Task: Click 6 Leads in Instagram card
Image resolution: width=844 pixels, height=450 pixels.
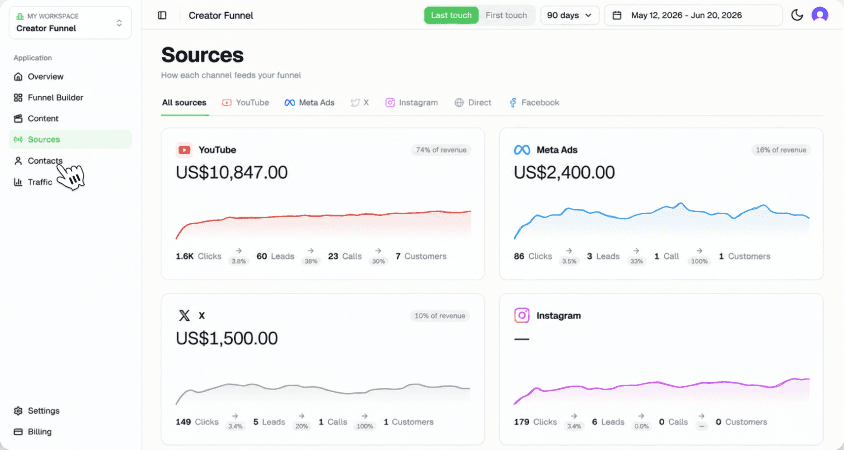Action: click(608, 422)
